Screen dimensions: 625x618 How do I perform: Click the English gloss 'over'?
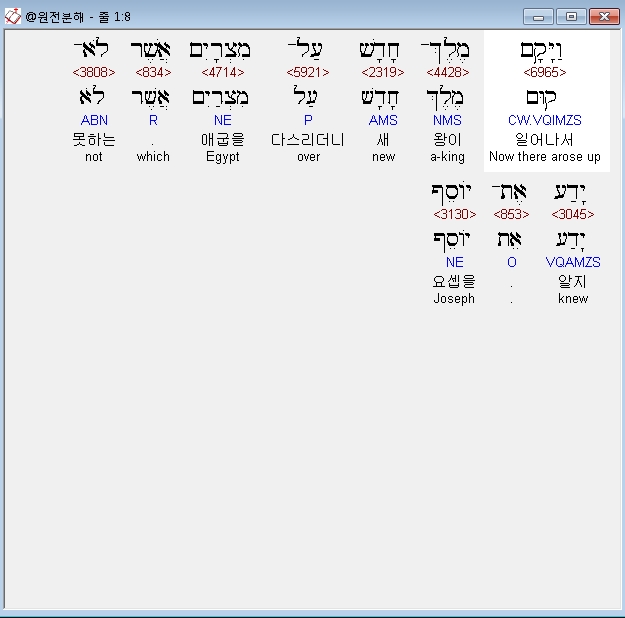[x=309, y=157]
